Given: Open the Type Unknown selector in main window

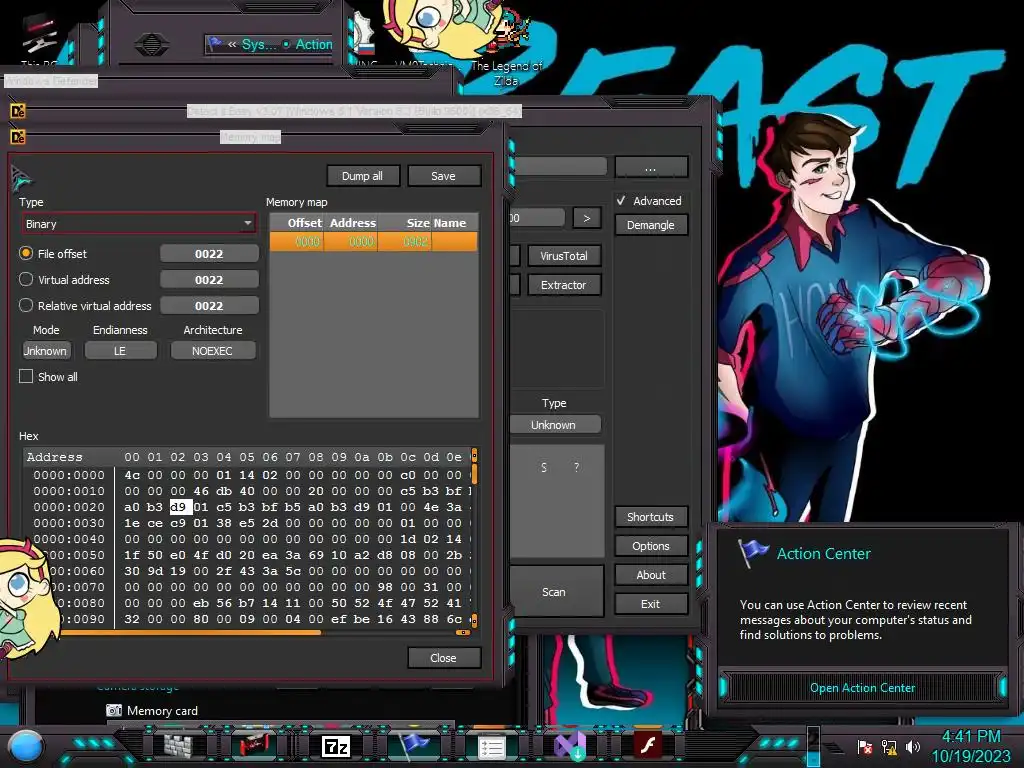Looking at the screenshot, I should click(x=554, y=424).
